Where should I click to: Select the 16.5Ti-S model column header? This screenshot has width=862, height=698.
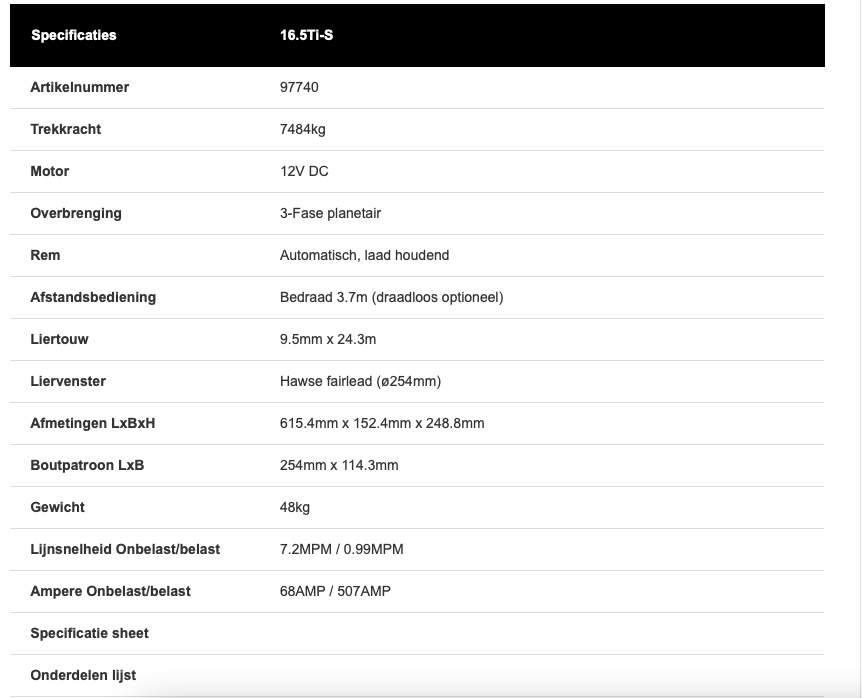[306, 35]
